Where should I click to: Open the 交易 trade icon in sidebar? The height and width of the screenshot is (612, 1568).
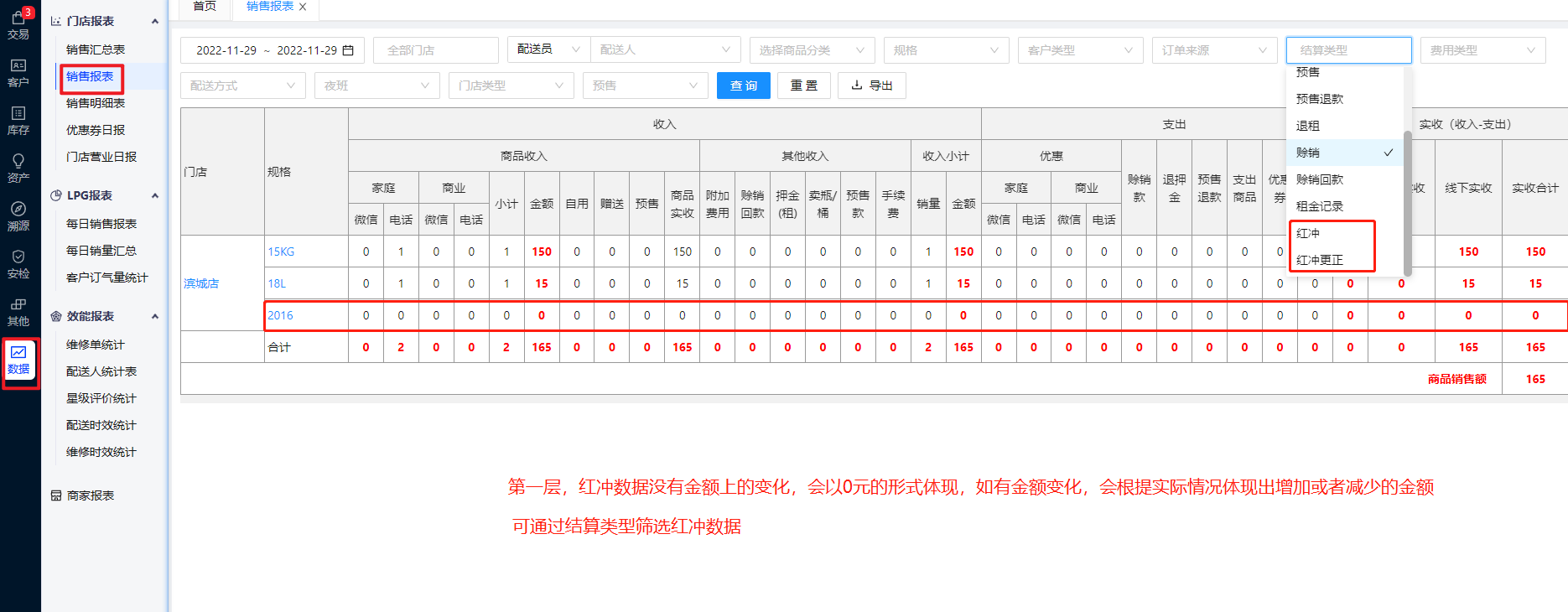click(18, 24)
